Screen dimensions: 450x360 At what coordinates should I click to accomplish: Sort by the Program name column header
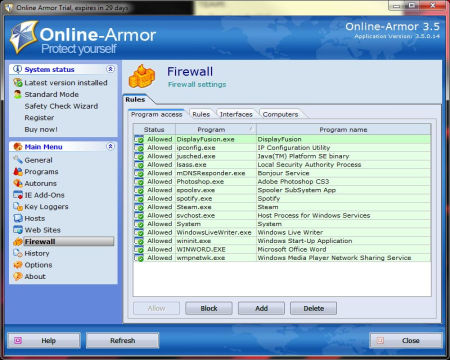pos(343,129)
